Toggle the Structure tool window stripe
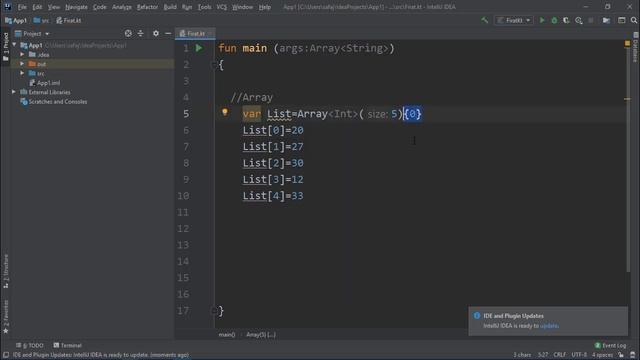The height and width of the screenshot is (360, 640). click(6, 271)
